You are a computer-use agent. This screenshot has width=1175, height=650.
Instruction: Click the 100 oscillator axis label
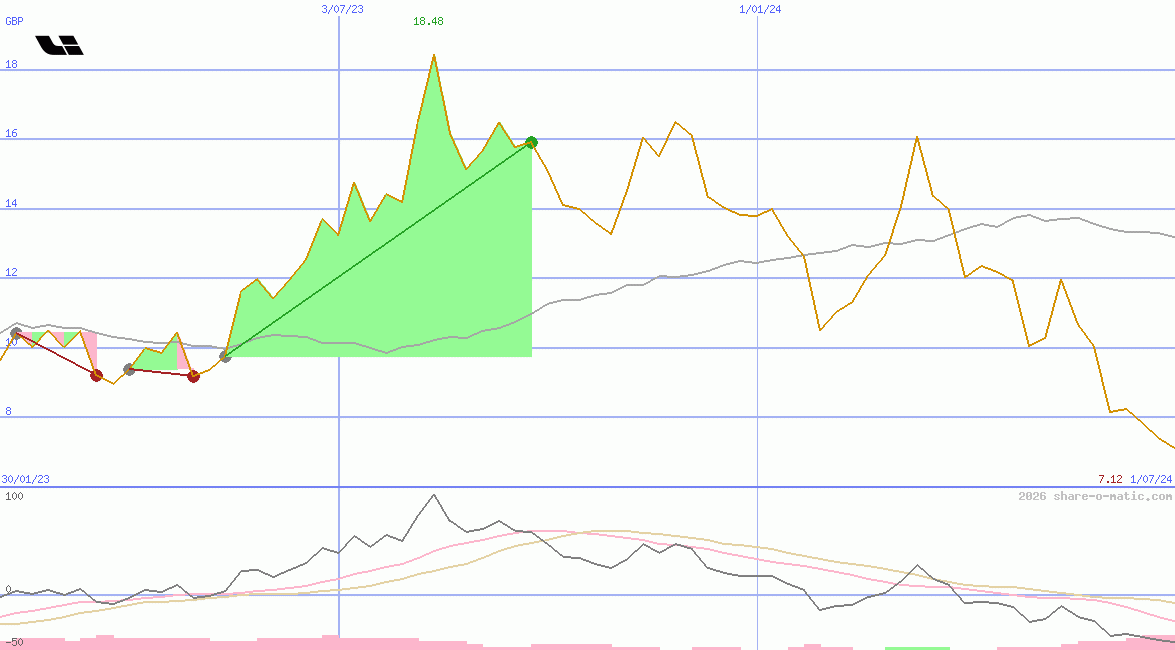[14, 496]
